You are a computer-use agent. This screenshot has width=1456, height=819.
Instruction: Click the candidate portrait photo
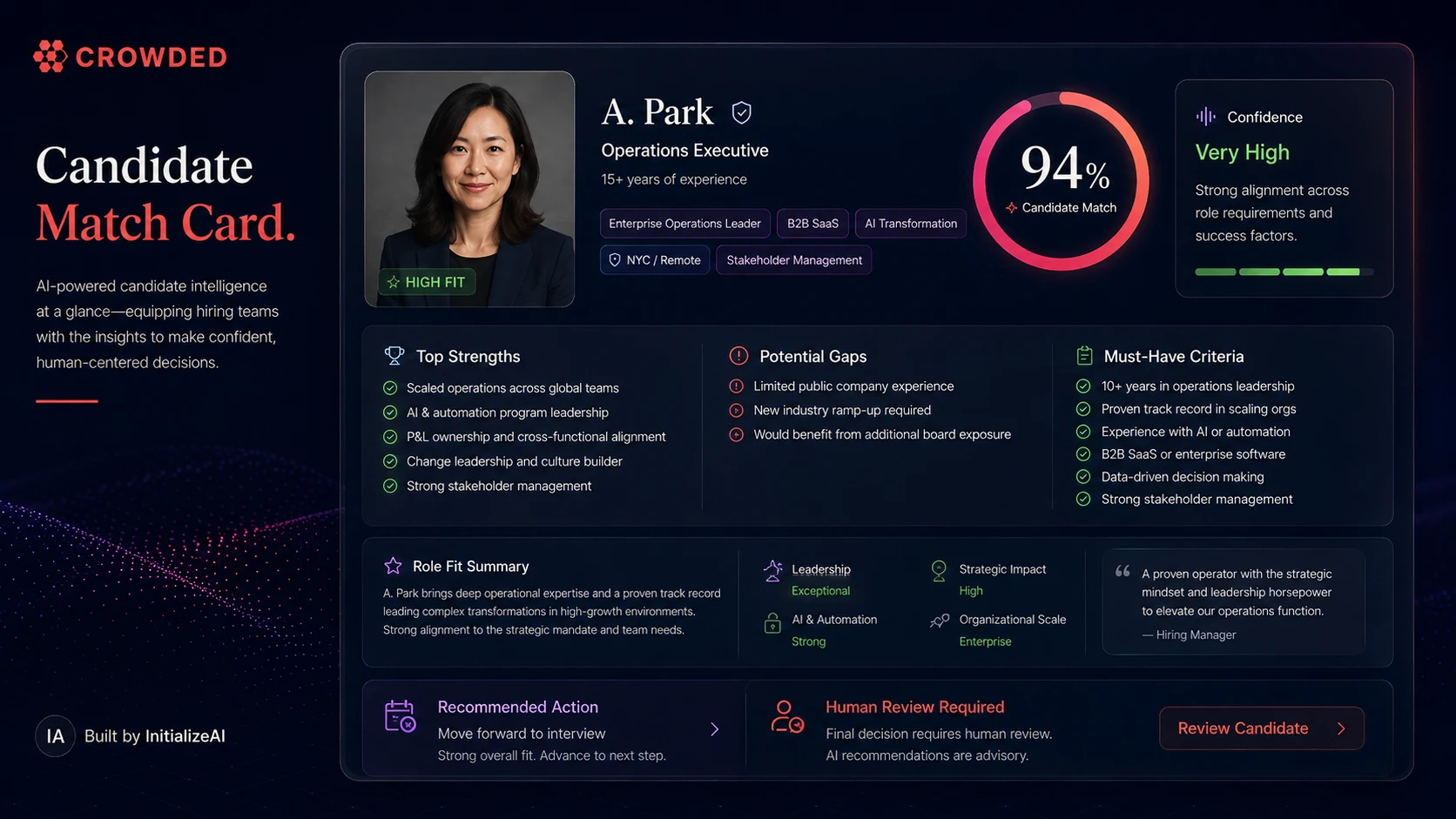469,189
